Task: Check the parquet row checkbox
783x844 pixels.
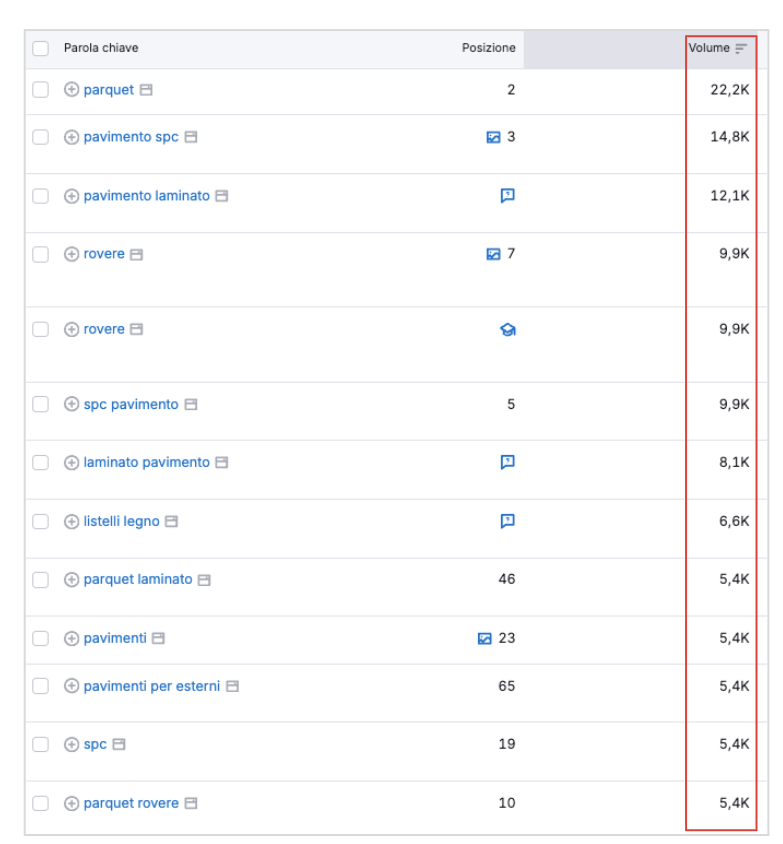Action: tap(41, 90)
